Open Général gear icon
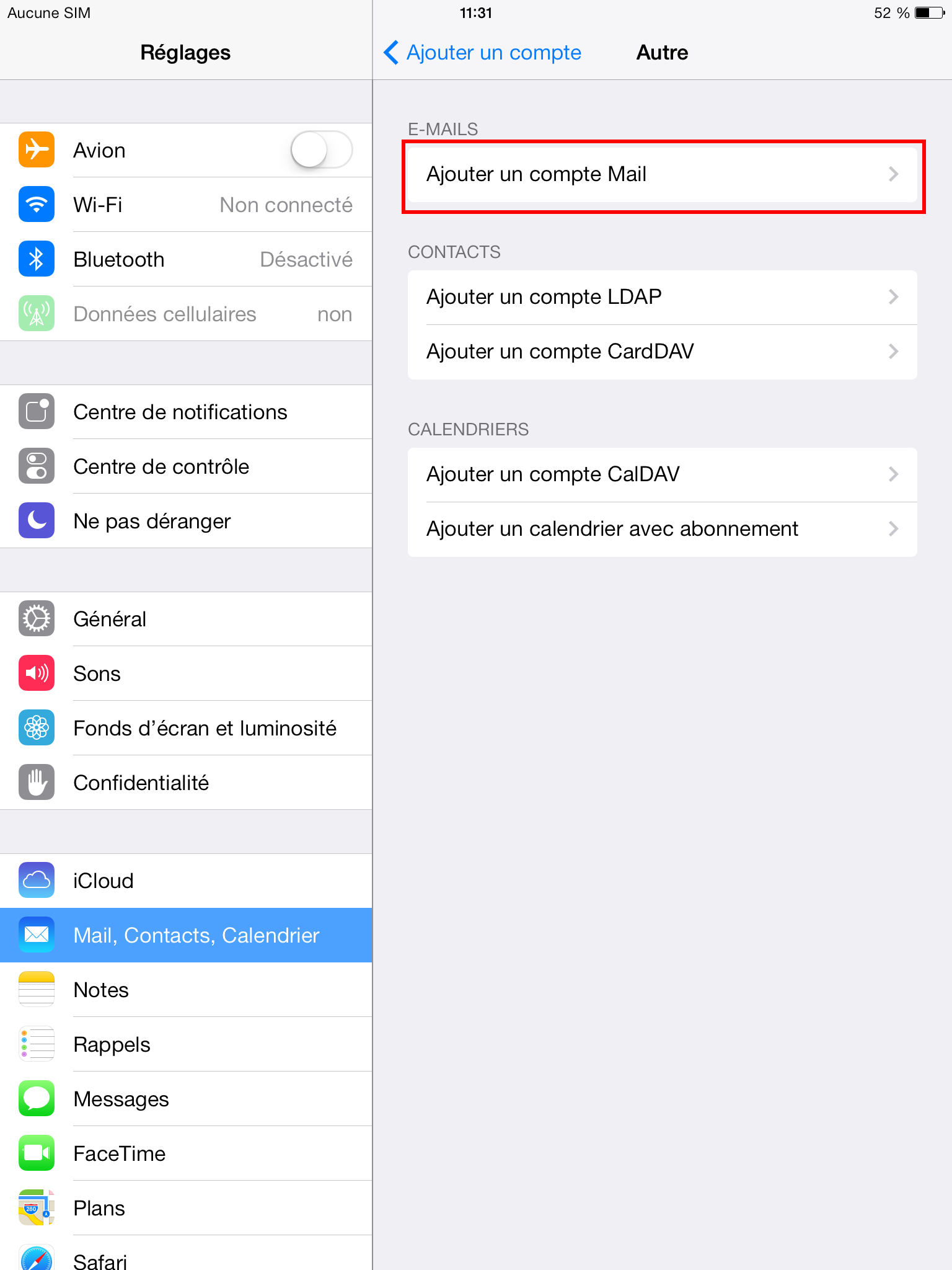The image size is (952, 1270). pos(37,618)
